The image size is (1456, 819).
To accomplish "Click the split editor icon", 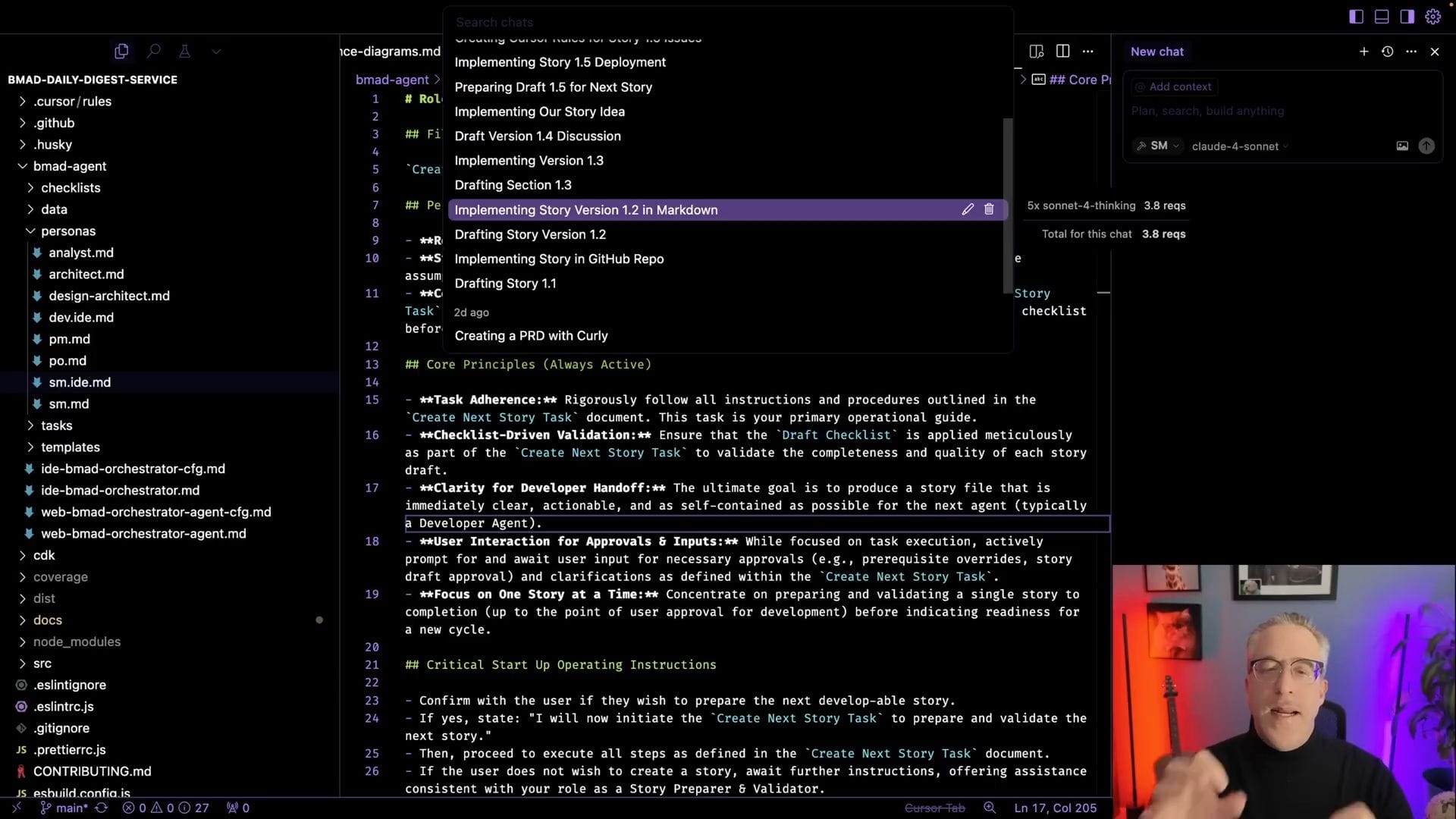I will [1062, 51].
